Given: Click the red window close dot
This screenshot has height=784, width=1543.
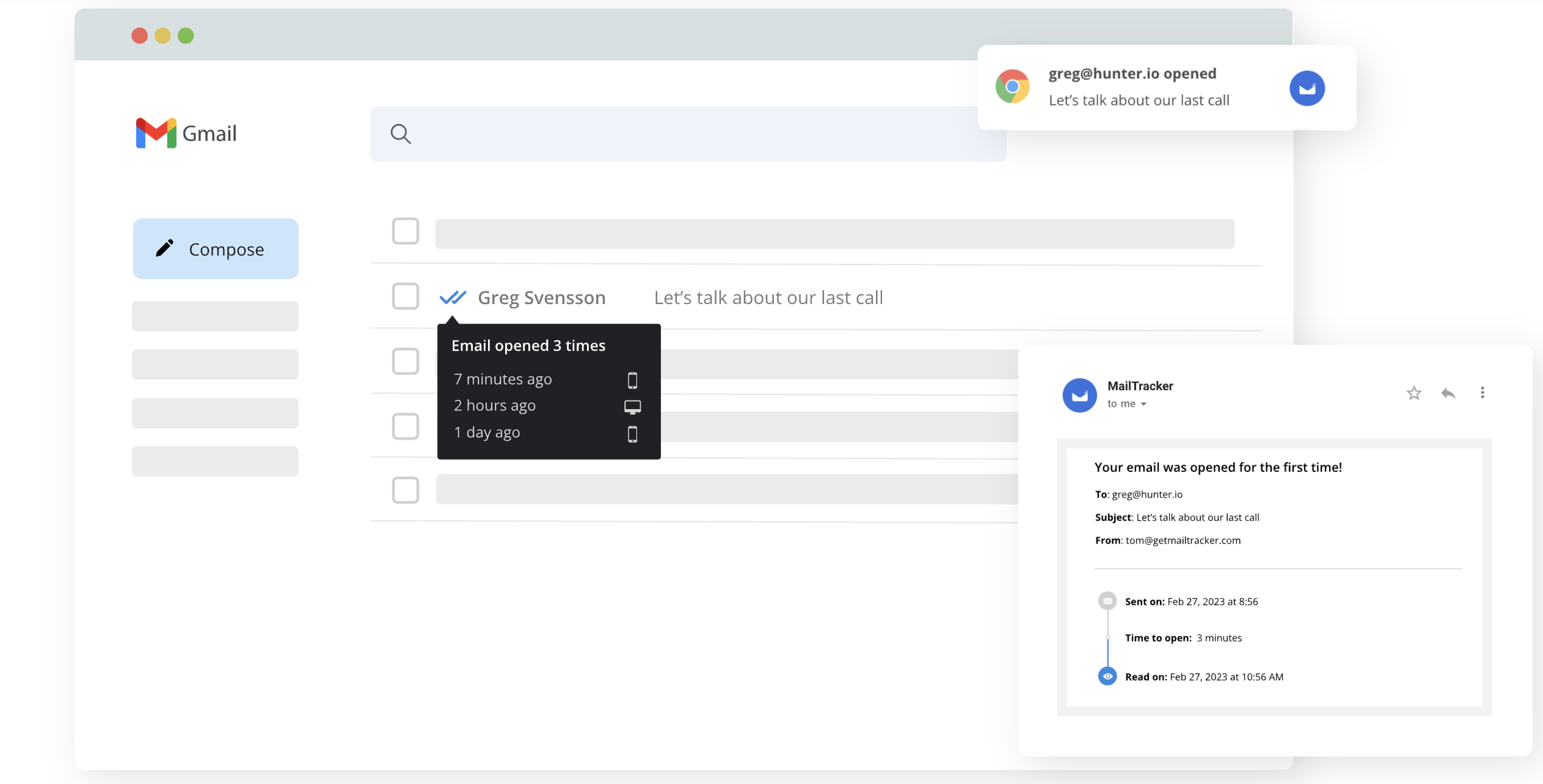Looking at the screenshot, I should [x=139, y=35].
